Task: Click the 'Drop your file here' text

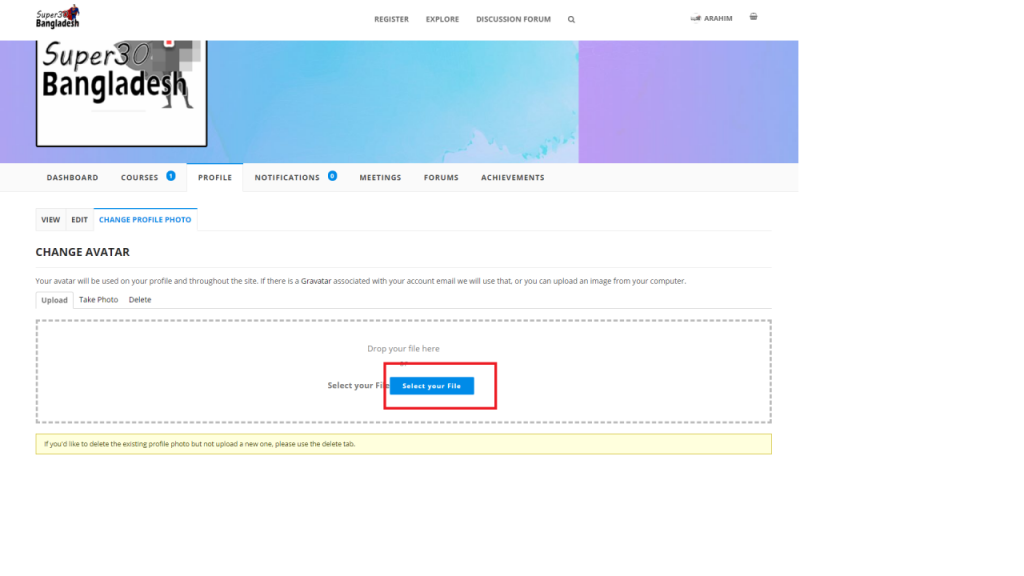Action: [x=403, y=349]
